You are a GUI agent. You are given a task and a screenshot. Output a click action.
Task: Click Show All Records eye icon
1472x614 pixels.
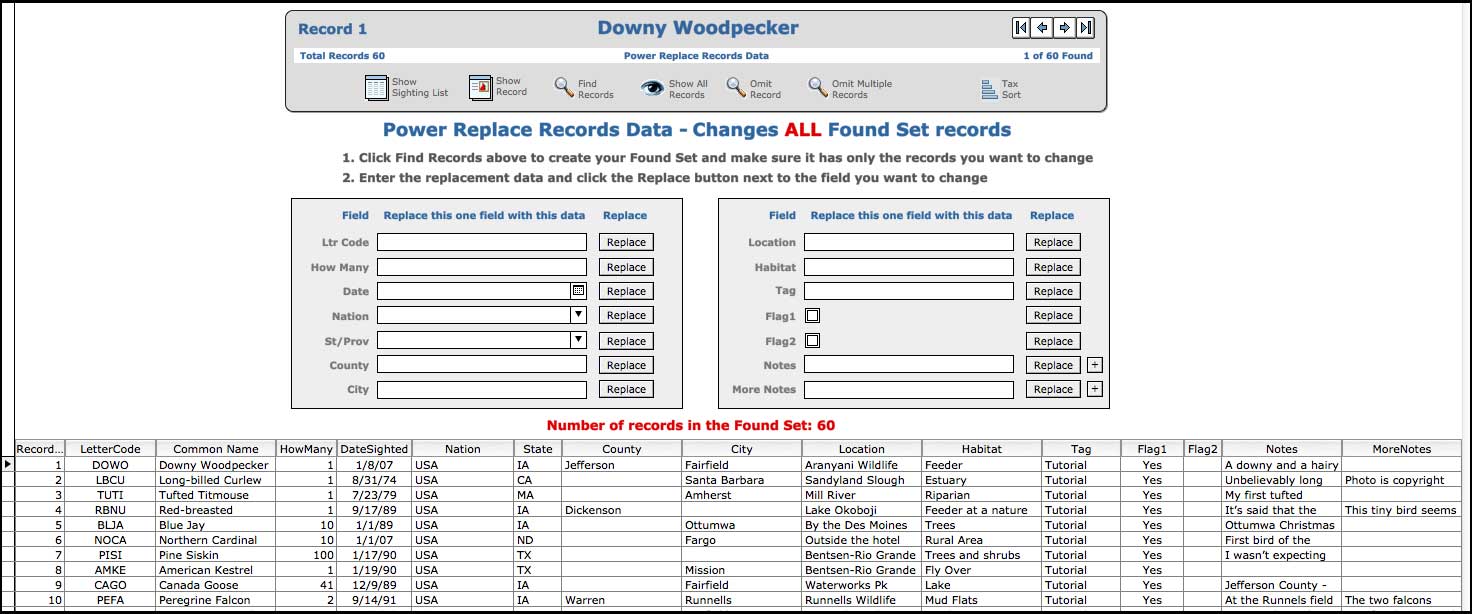[652, 88]
